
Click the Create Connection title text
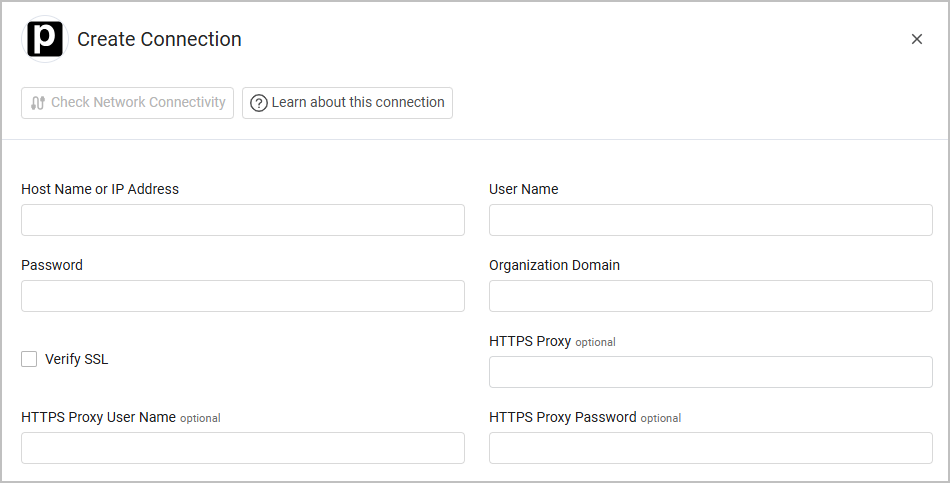tap(159, 39)
